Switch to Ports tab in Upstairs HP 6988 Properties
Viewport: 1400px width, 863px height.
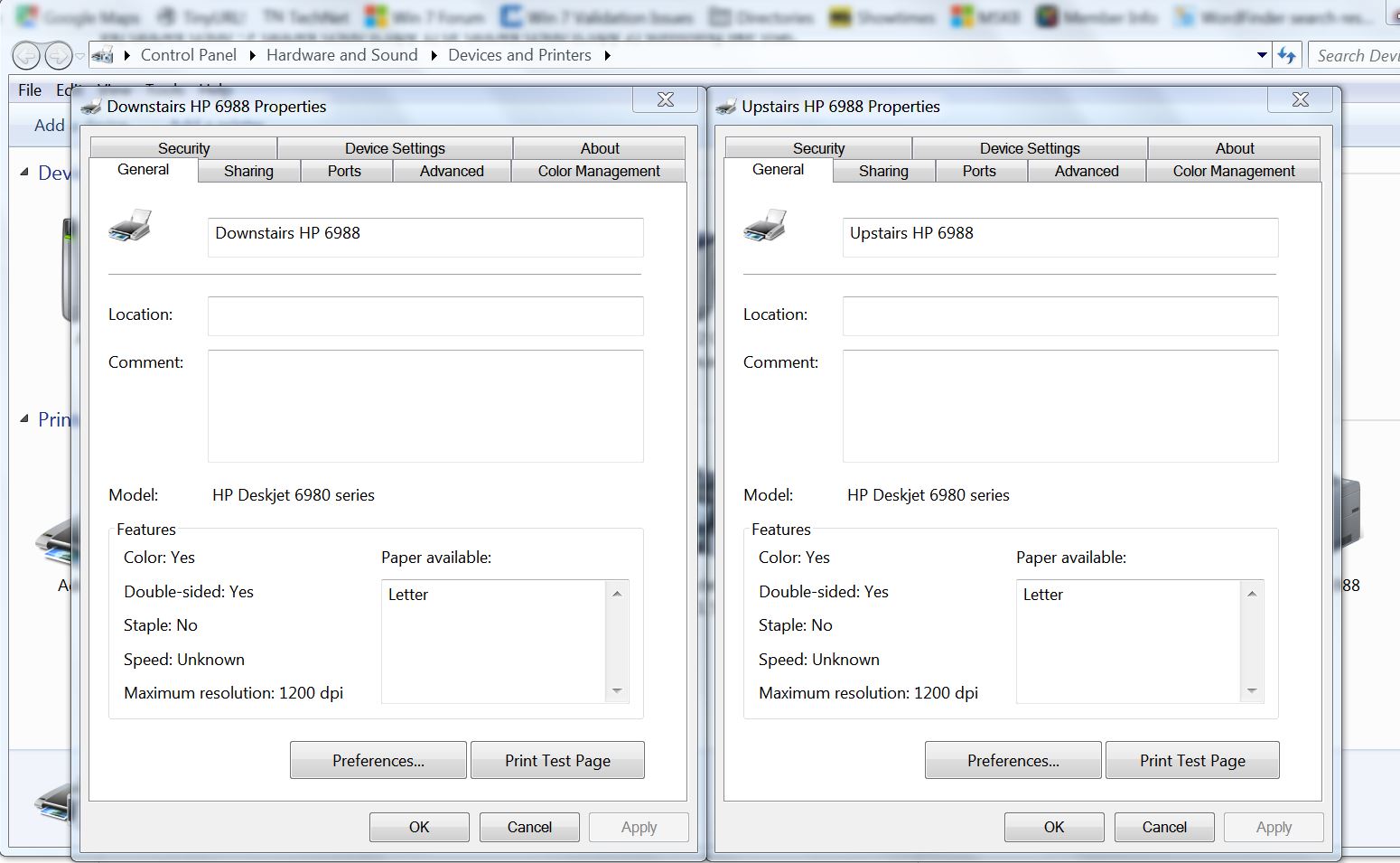click(979, 171)
